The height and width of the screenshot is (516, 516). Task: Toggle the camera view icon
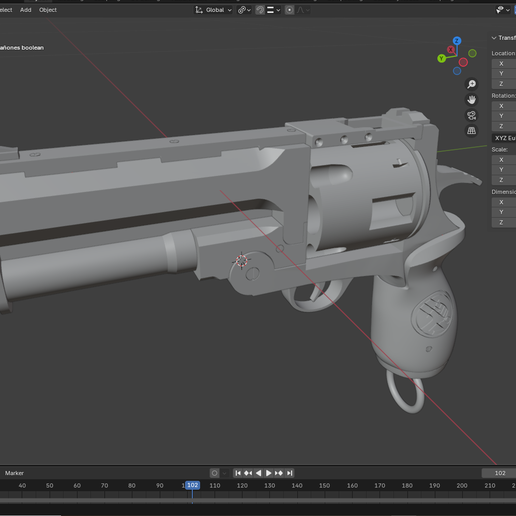tap(471, 115)
